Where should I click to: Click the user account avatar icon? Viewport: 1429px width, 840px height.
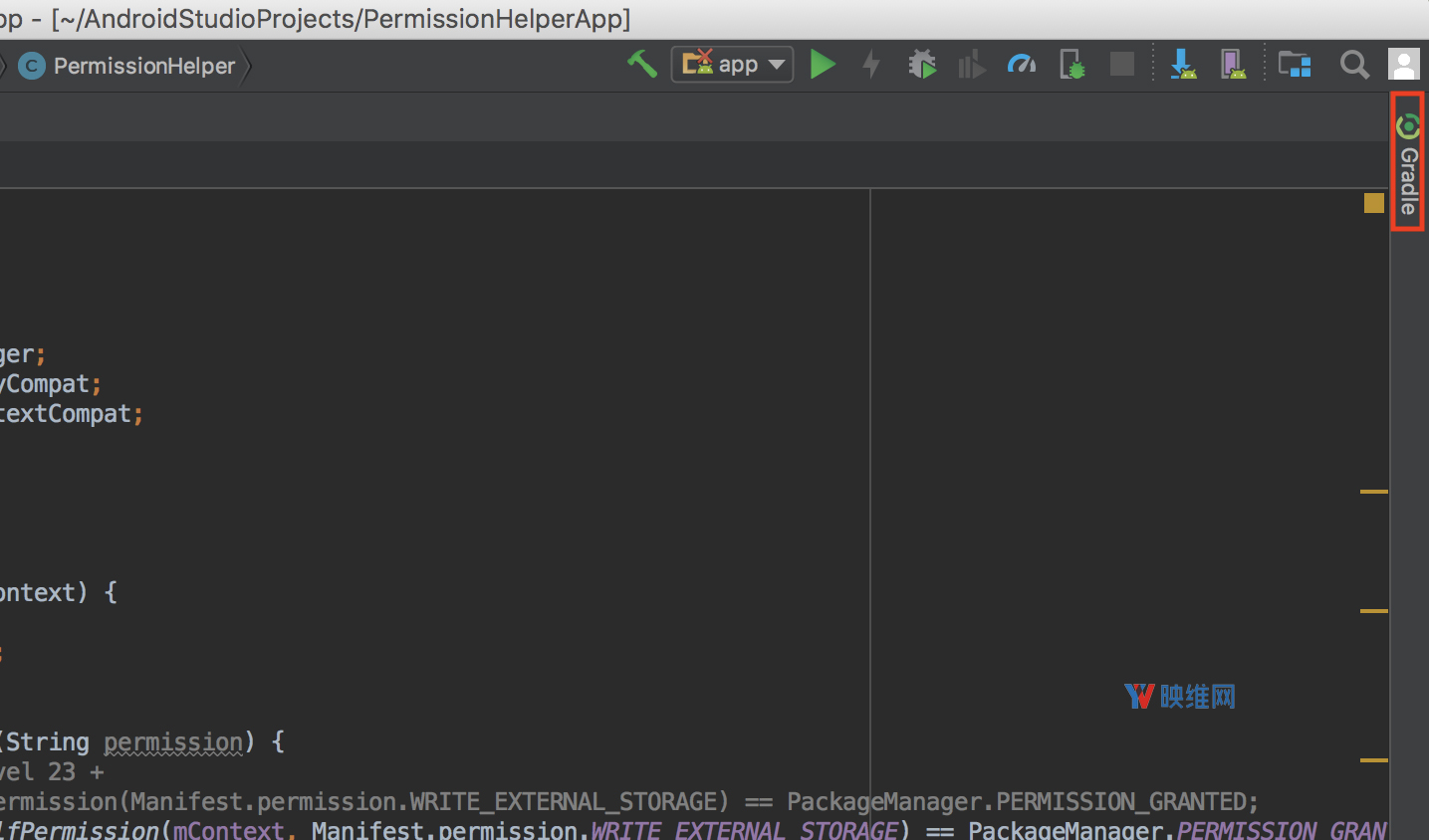[x=1404, y=65]
